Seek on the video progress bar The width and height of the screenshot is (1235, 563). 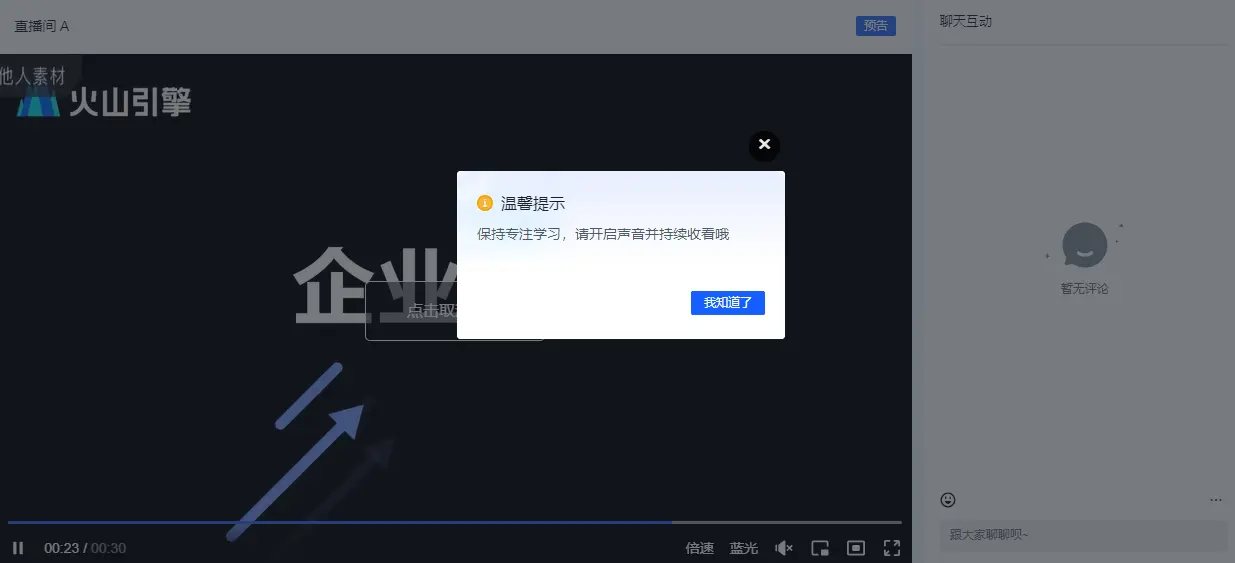455,522
